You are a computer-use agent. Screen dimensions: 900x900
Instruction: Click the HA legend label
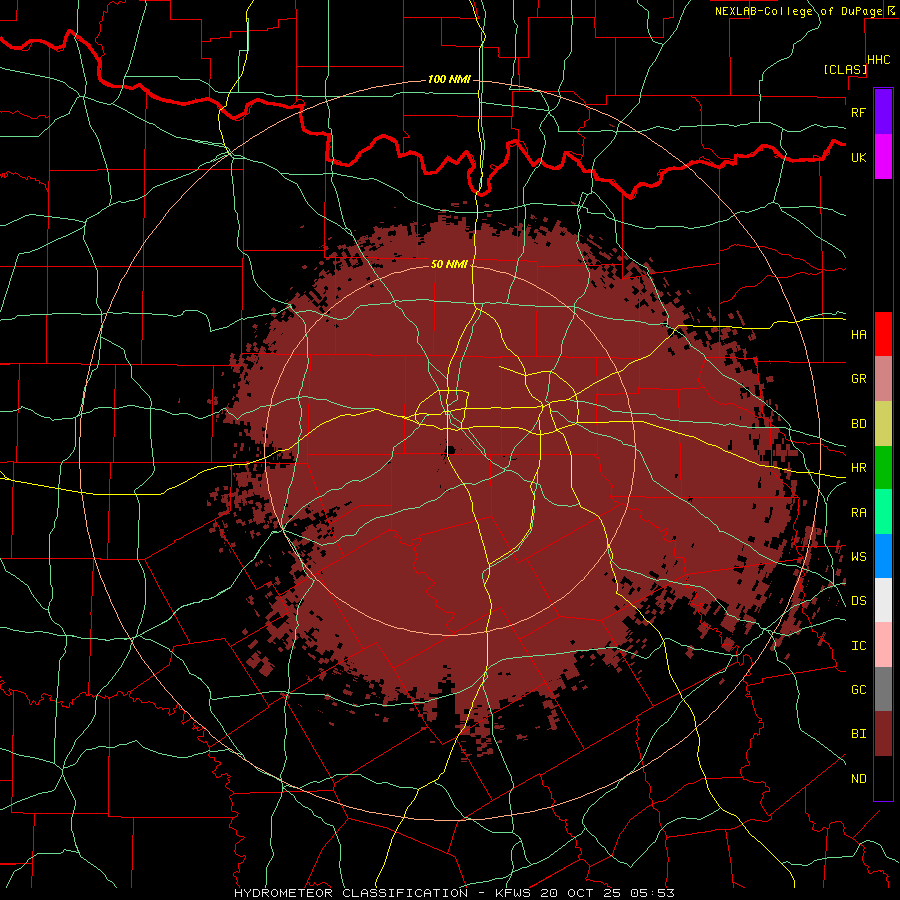[858, 335]
